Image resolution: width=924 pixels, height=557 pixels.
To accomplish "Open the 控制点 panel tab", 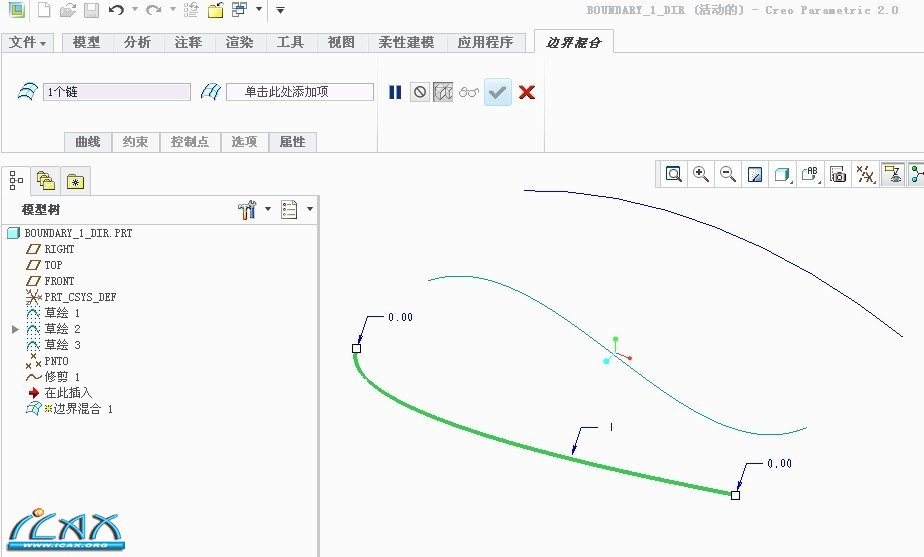I will point(190,142).
